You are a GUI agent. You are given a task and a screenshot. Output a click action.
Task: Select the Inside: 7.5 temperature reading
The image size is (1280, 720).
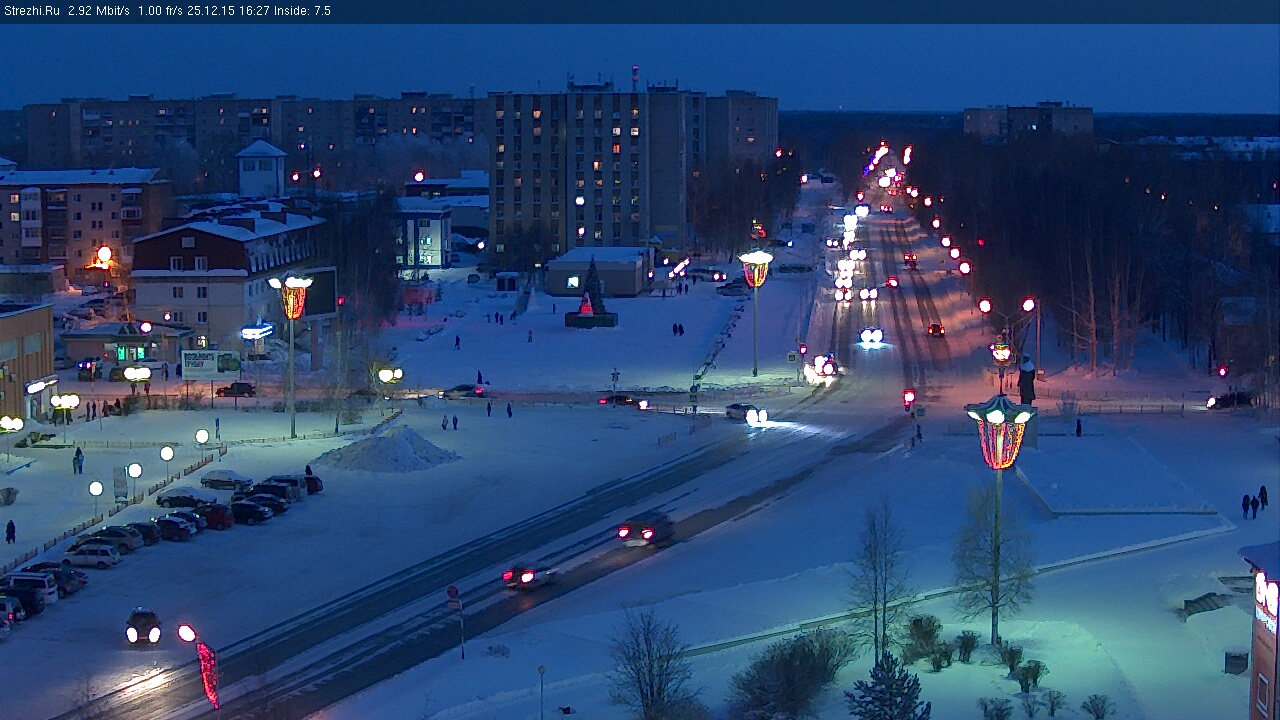pyautogui.click(x=303, y=11)
